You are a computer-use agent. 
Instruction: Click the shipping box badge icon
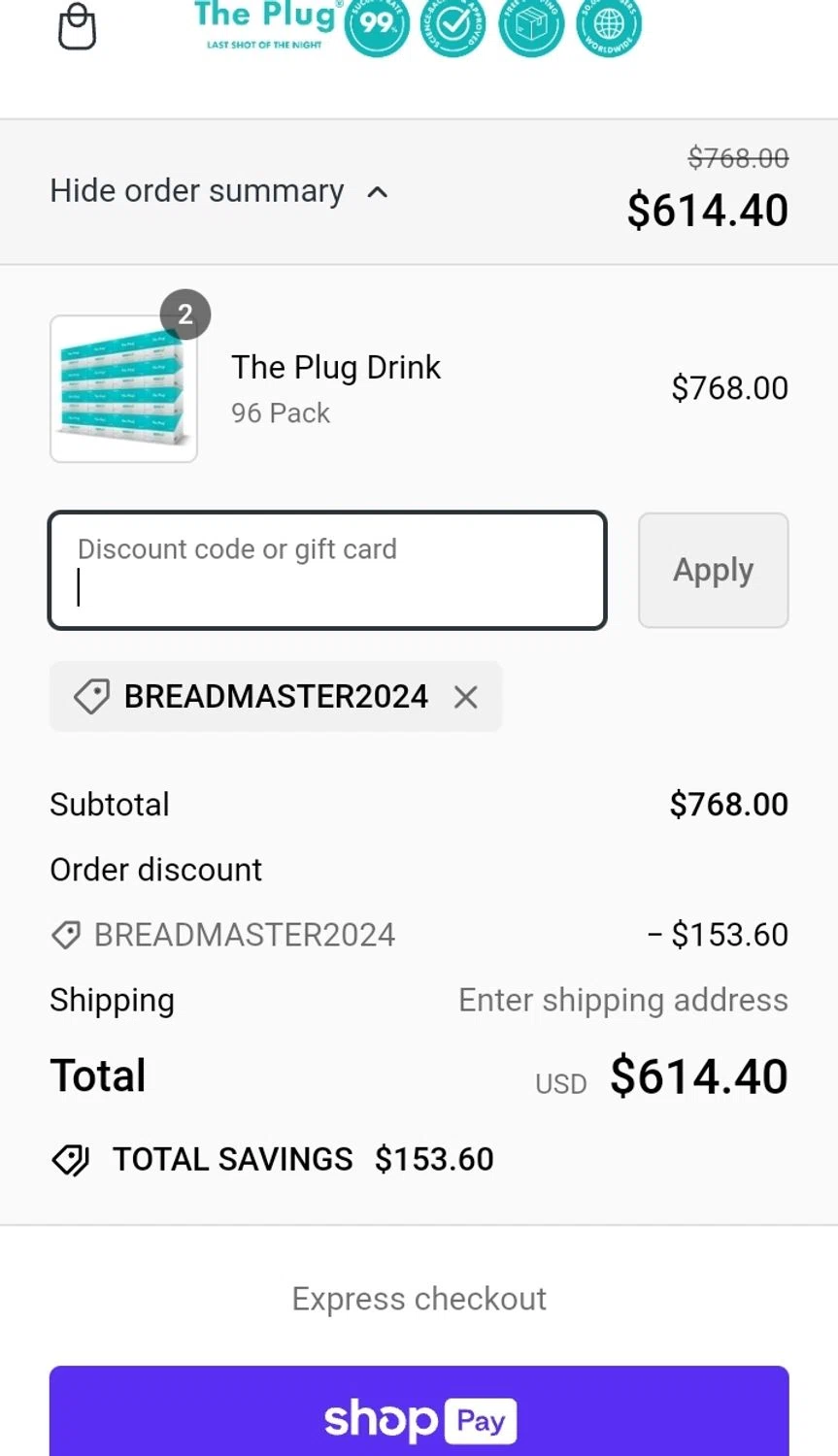coord(531,25)
